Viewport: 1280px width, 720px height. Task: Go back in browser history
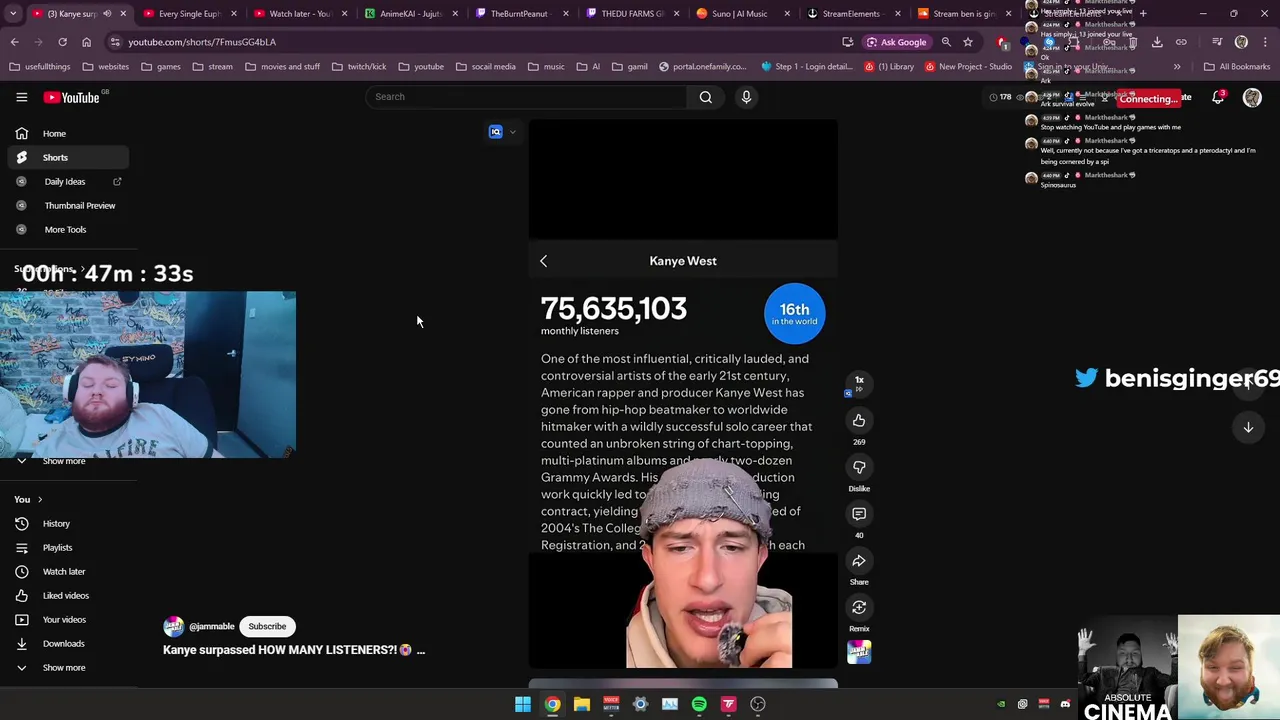[x=14, y=42]
